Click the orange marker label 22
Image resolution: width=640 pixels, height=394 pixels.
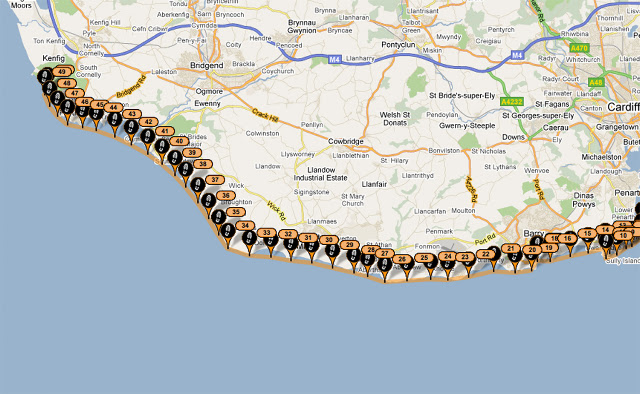[x=486, y=254]
